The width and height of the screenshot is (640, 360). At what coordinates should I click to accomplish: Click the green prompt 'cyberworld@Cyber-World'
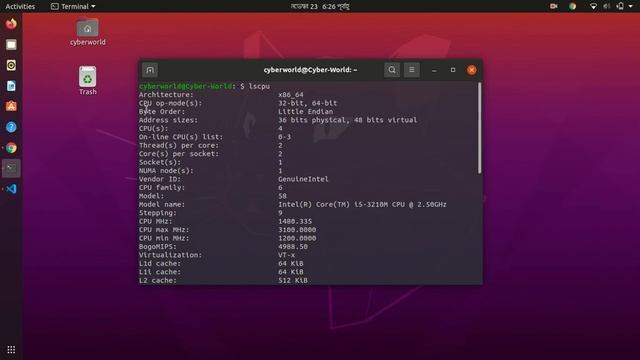pos(185,86)
